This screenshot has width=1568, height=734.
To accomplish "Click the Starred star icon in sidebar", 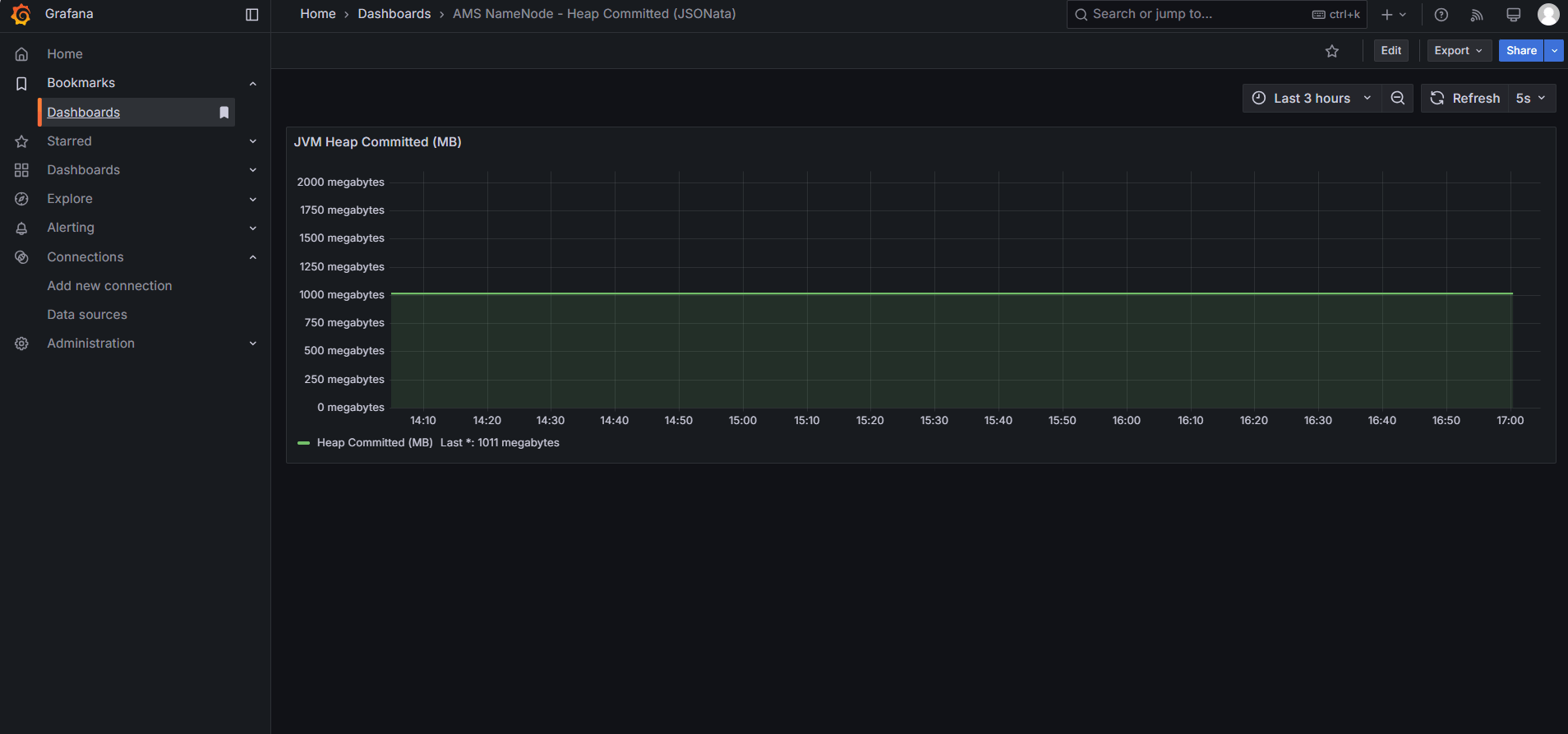I will (21, 141).
